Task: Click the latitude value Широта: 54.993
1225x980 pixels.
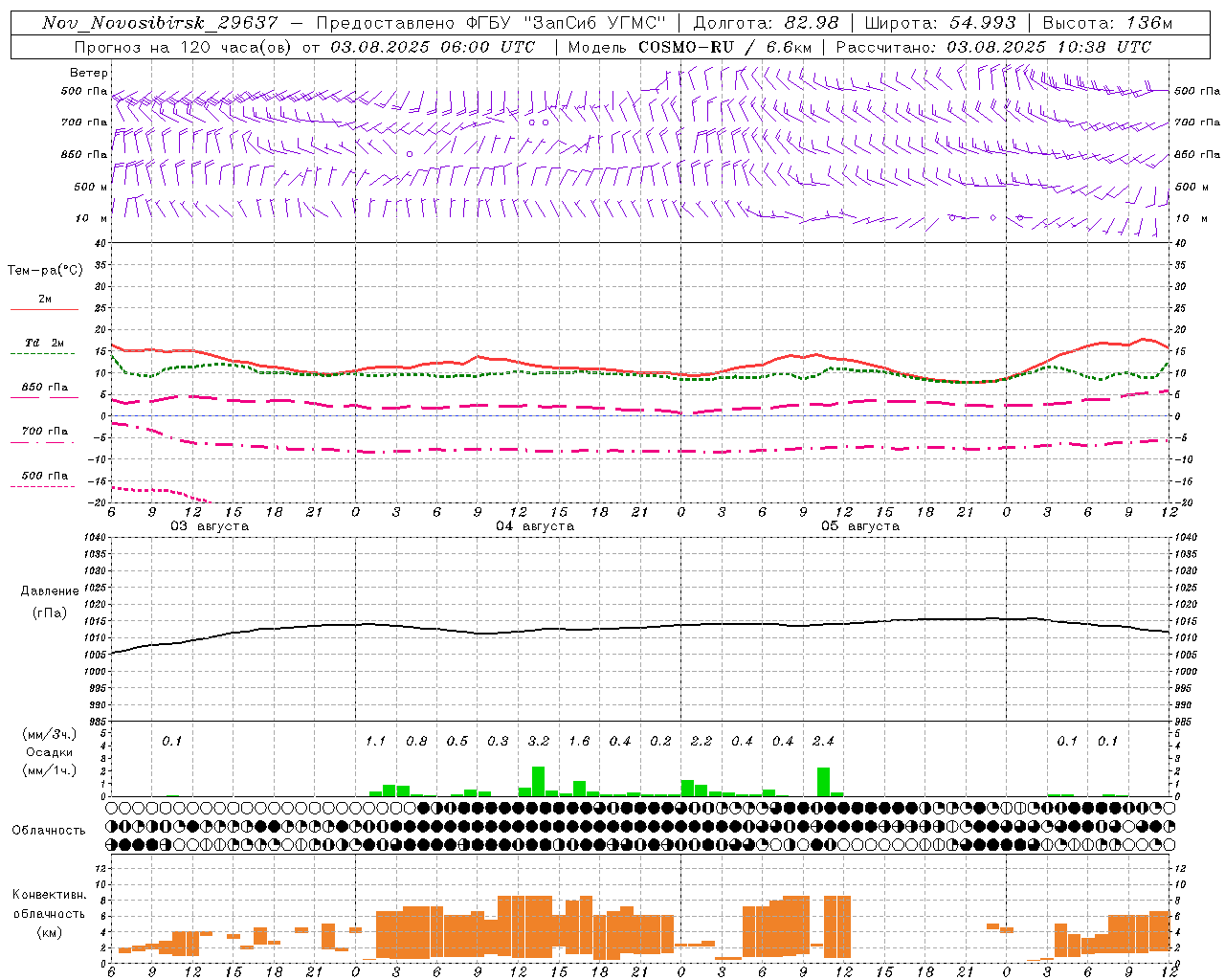Action: click(x=940, y=23)
